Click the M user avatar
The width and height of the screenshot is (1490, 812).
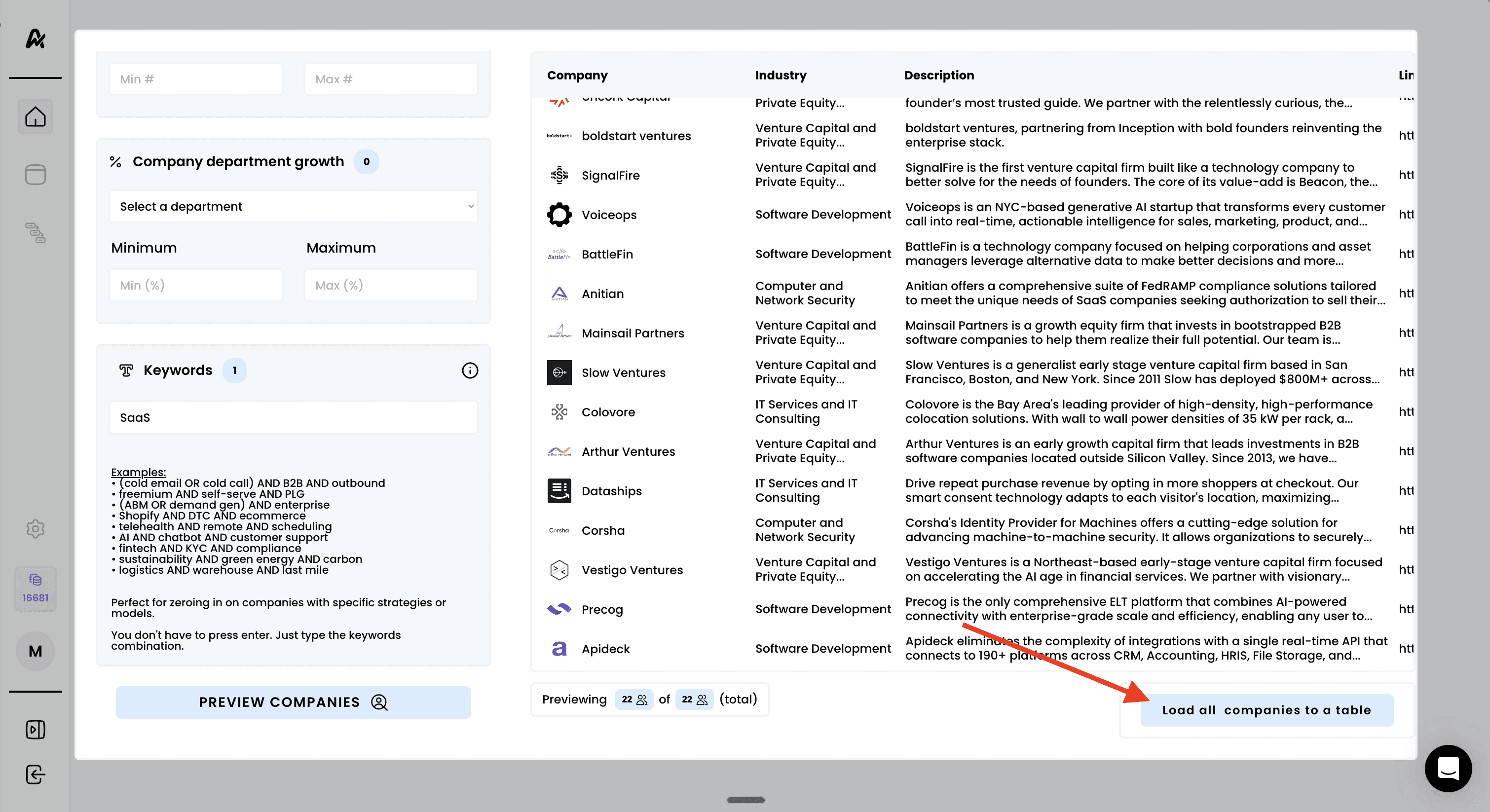coord(36,651)
